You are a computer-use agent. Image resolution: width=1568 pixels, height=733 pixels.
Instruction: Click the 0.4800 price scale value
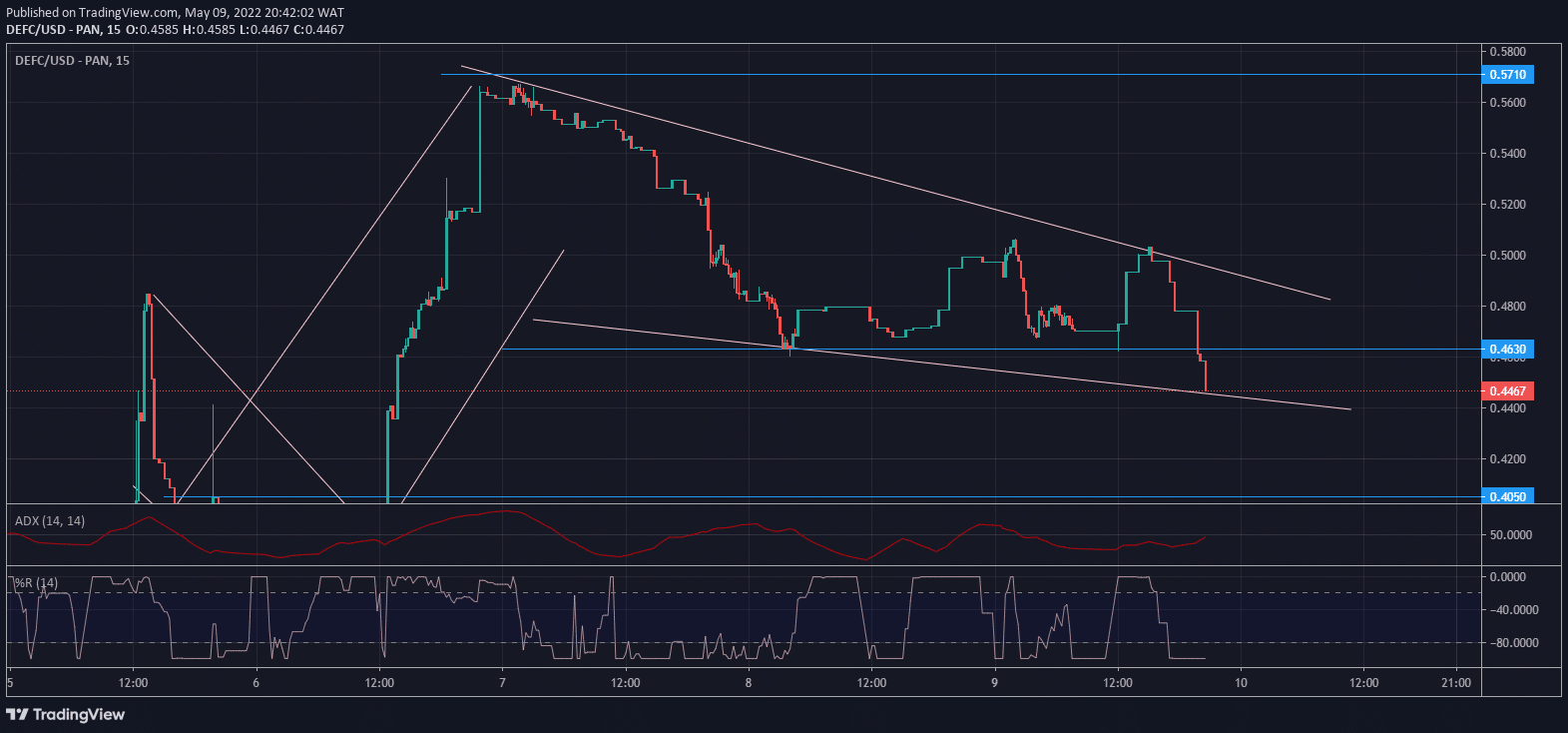coord(1507,307)
